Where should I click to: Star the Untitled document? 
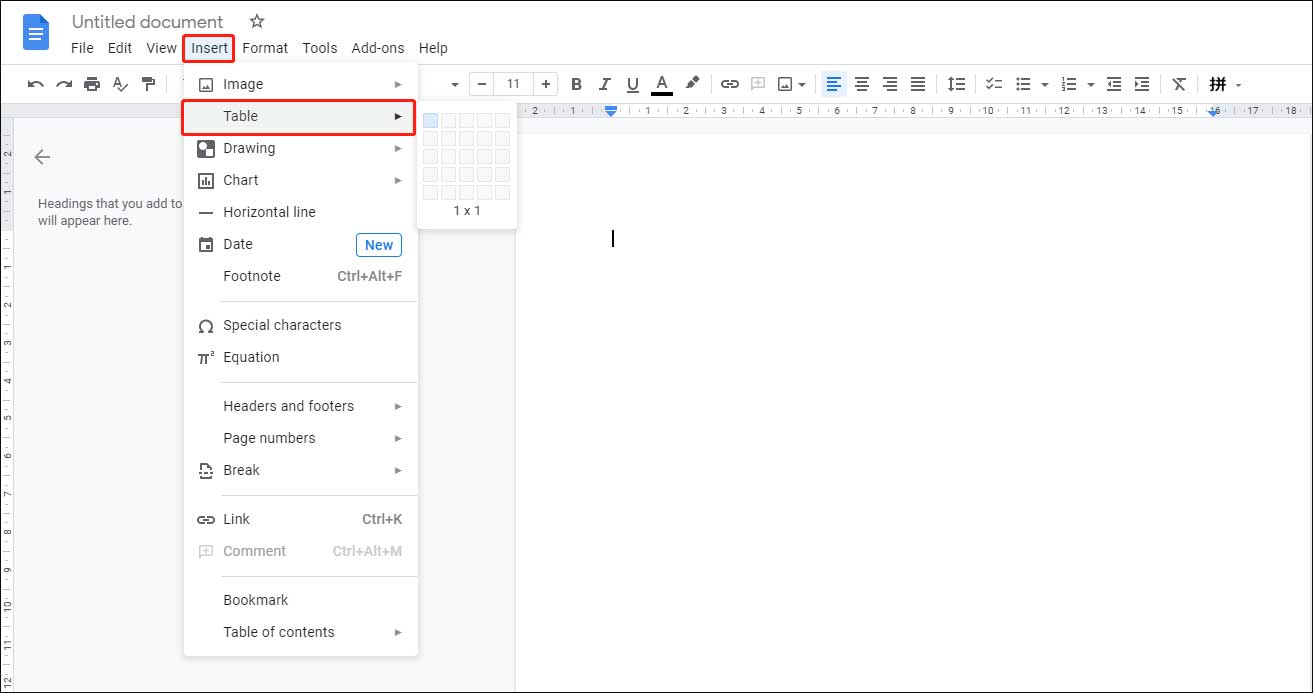(257, 21)
